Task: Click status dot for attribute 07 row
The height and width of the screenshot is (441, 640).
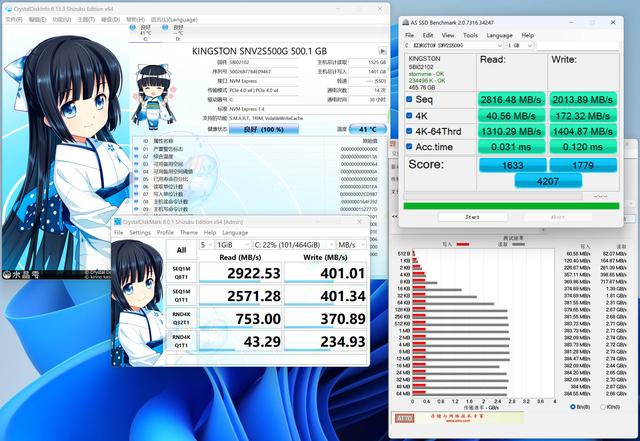Action: 136,194
